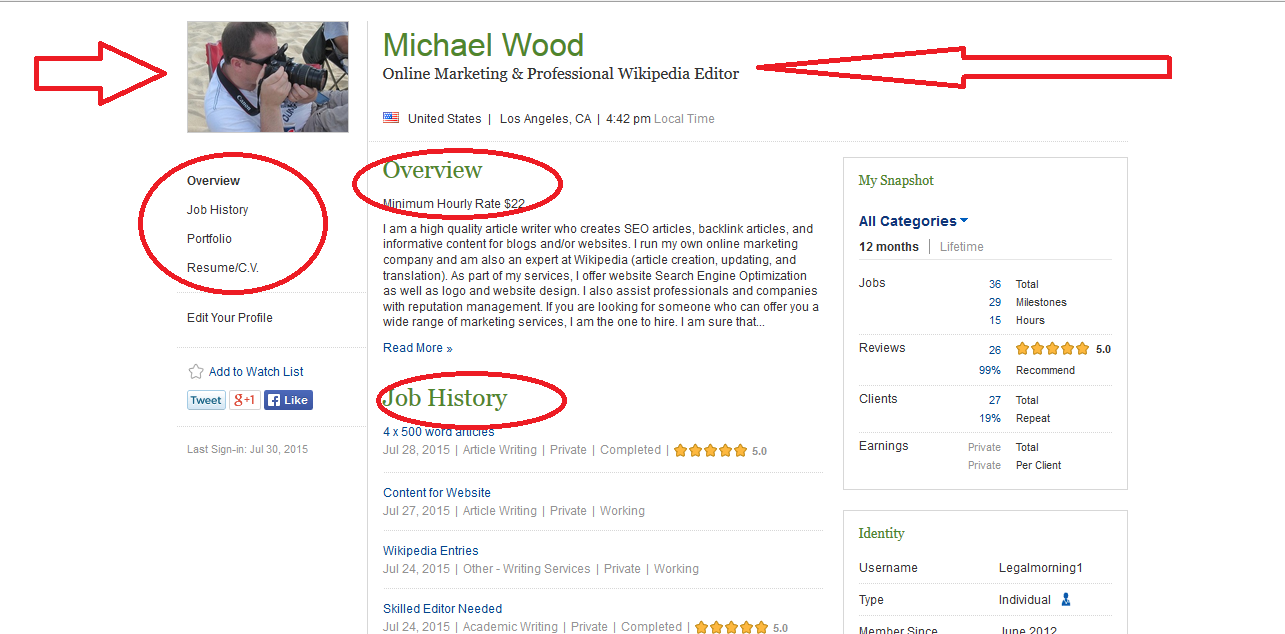
Task: Click the 26 reviews count
Action: [x=995, y=350]
